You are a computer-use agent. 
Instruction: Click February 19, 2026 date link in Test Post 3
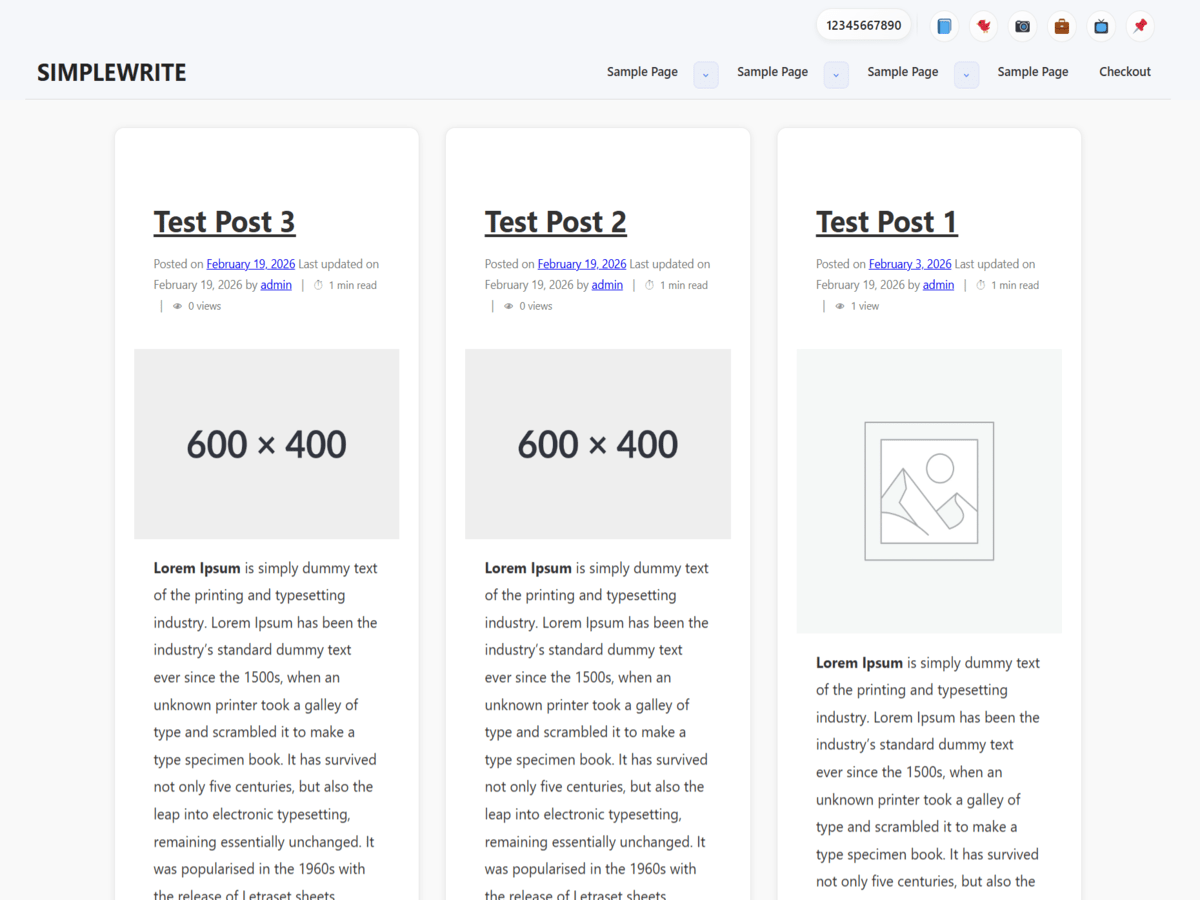pyautogui.click(x=251, y=264)
